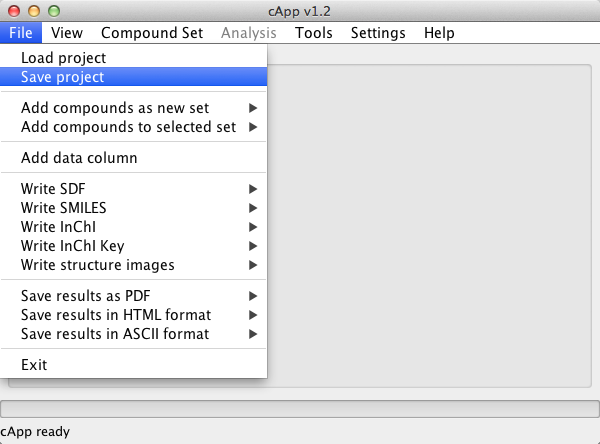Open Save results in HTML format submenu
The image size is (600, 444).
(133, 315)
